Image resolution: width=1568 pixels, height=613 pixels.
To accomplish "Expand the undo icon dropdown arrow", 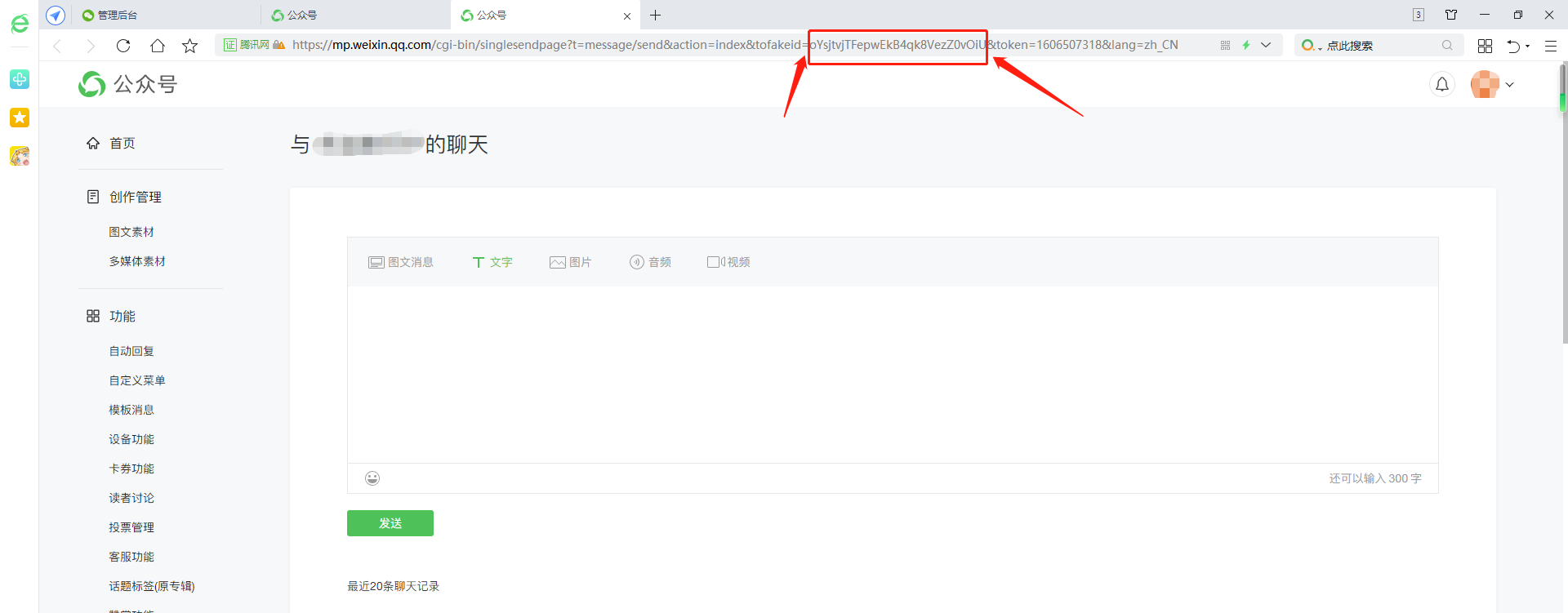I will point(1528,46).
